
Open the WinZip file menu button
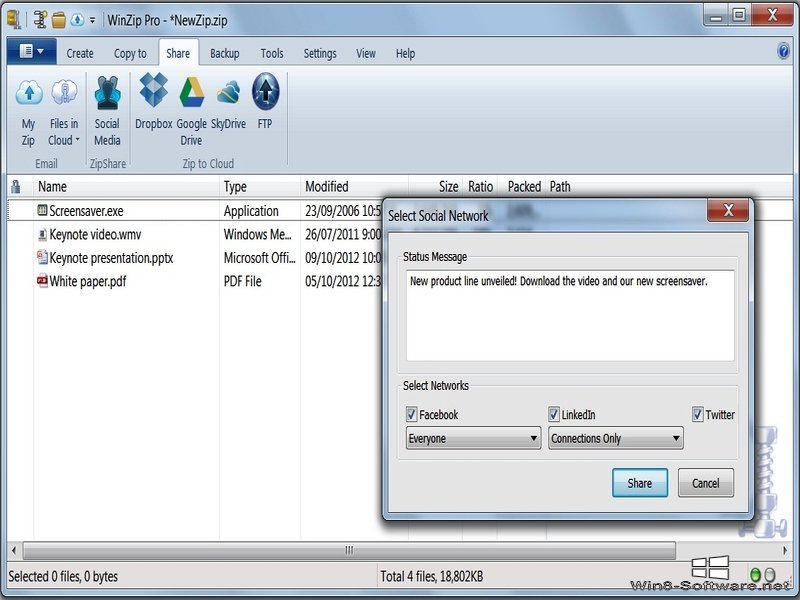[31, 52]
